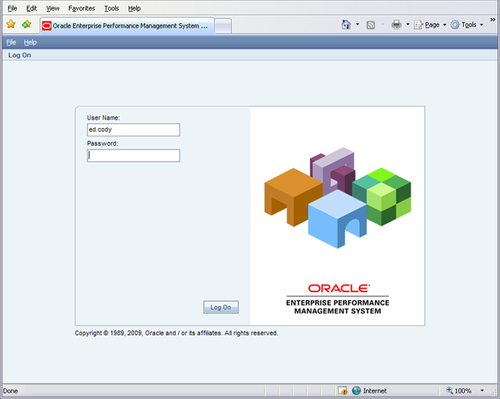Open the Help menu in blue bar

[30, 42]
